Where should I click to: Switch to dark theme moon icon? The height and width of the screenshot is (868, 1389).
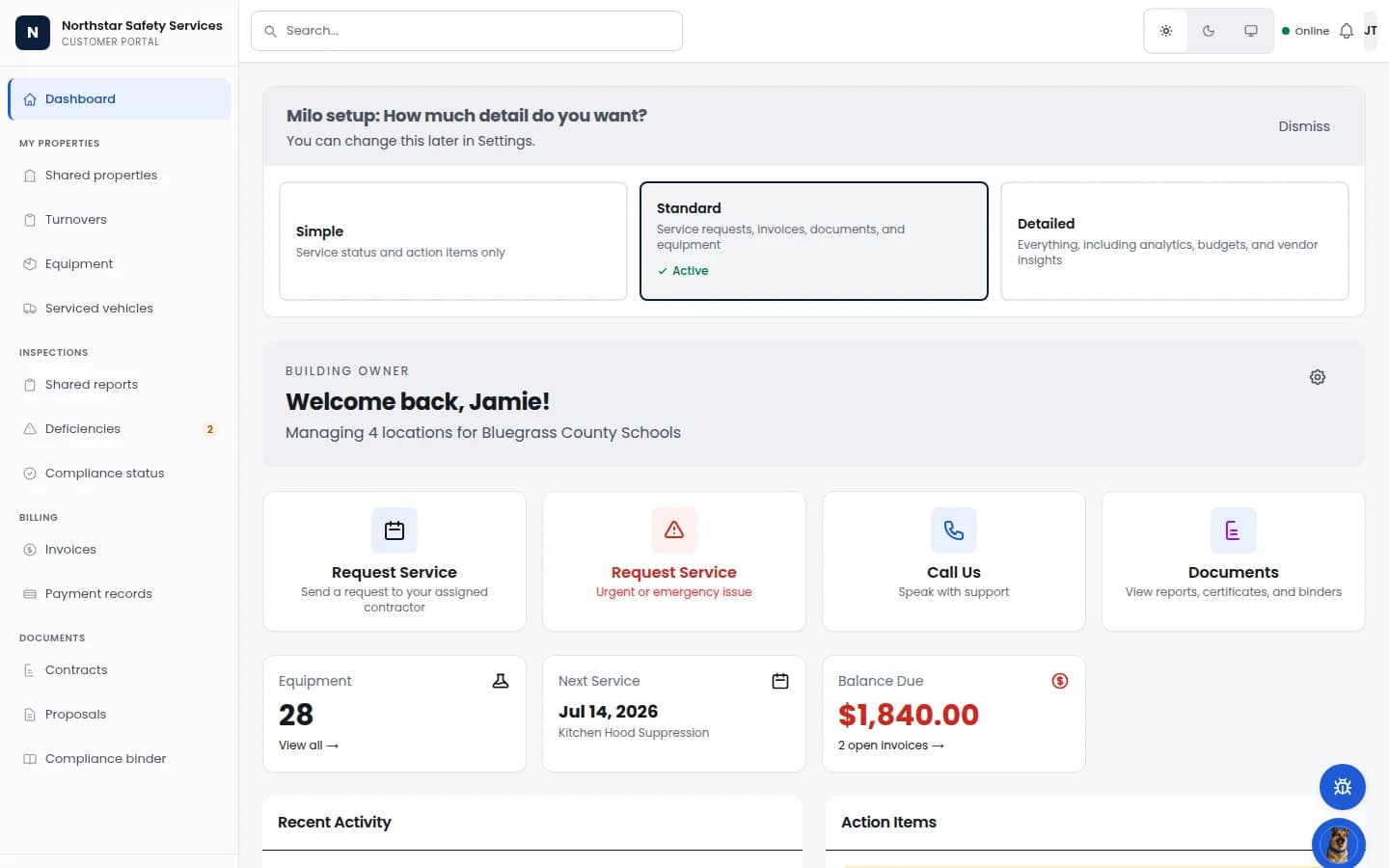coord(1209,31)
